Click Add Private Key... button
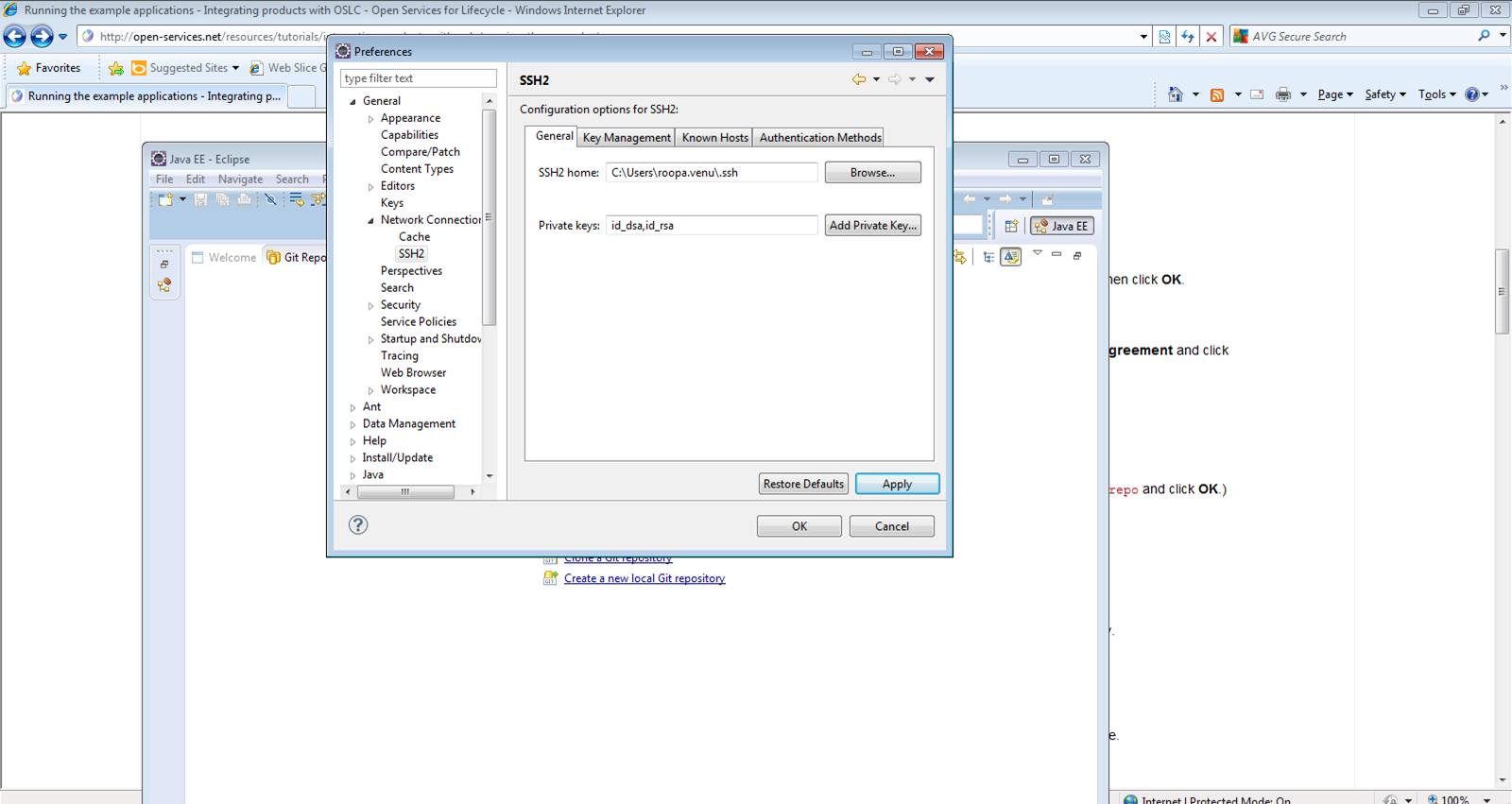The width and height of the screenshot is (1512, 804). [872, 226]
